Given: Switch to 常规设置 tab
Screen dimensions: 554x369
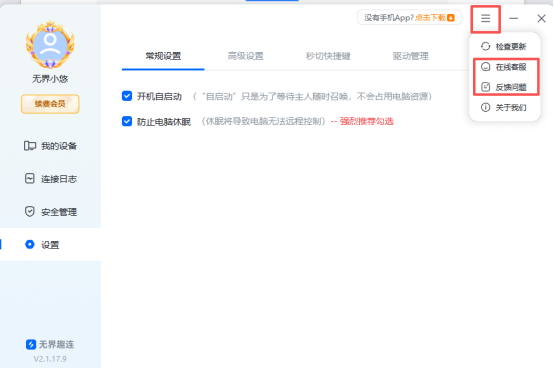Looking at the screenshot, I should pyautogui.click(x=163, y=56).
